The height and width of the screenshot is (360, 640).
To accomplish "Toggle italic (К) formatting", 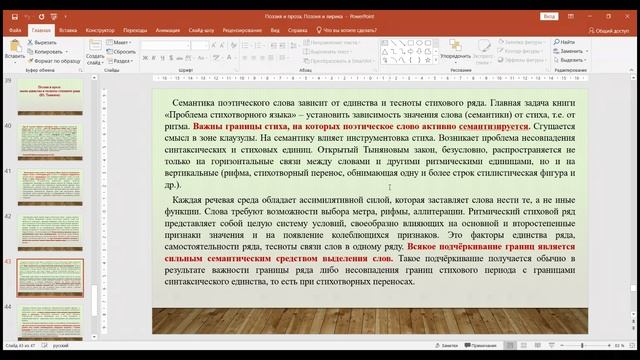I will (x=154, y=58).
